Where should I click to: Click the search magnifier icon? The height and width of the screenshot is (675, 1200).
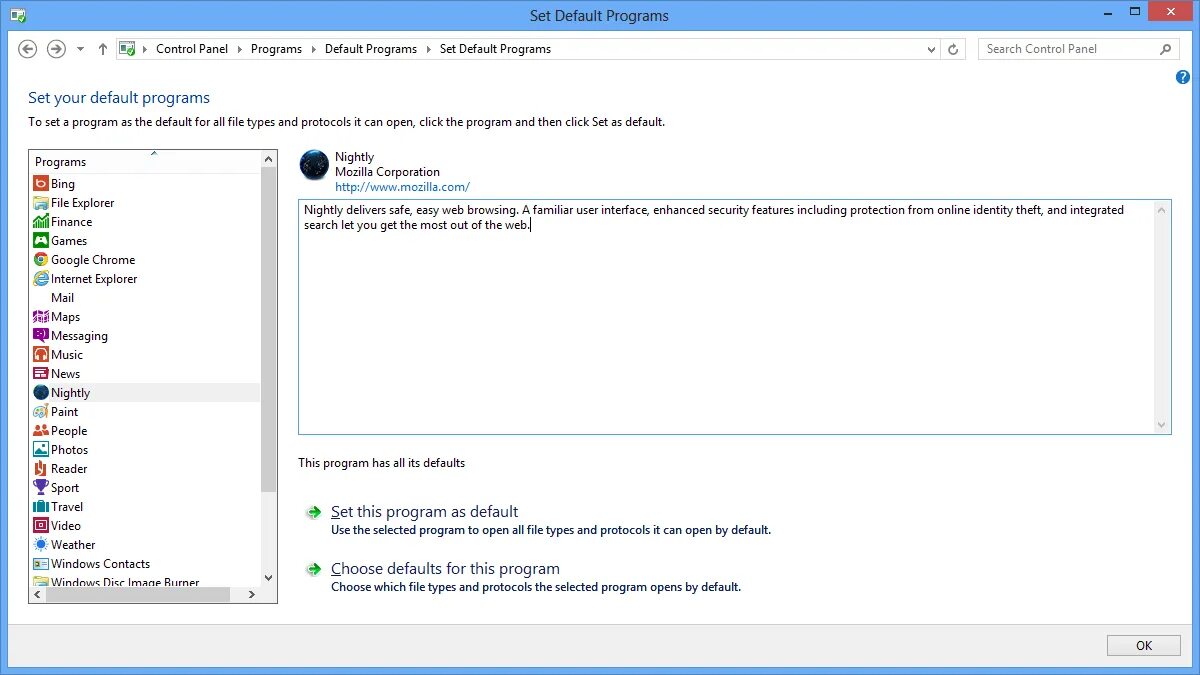tap(1165, 49)
